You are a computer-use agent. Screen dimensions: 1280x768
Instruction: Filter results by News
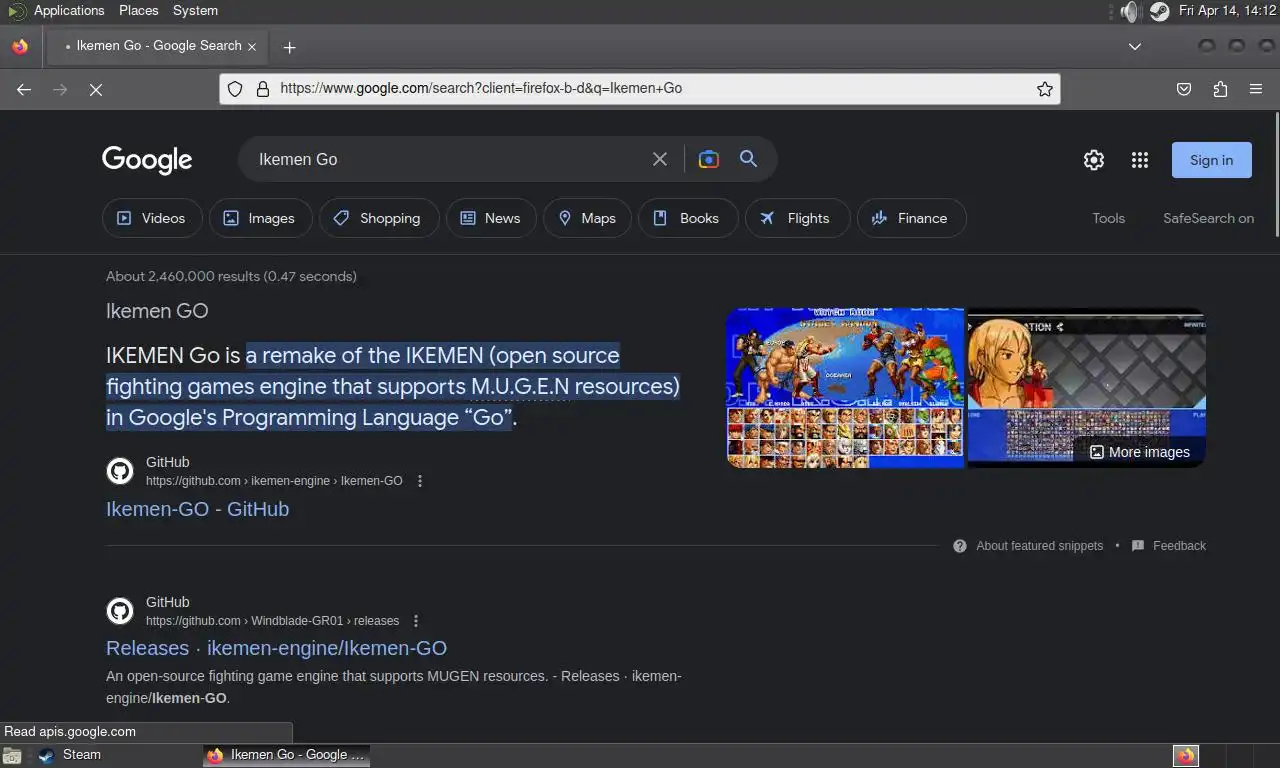pyautogui.click(x=491, y=218)
